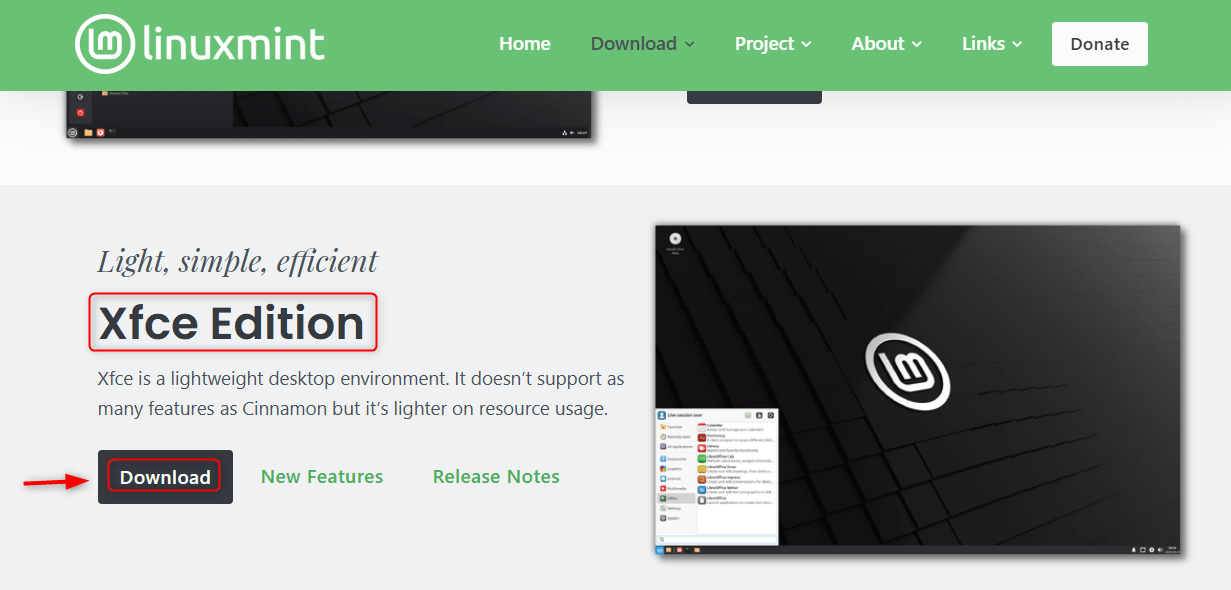The image size is (1231, 590).
Task: Go to the Home page
Action: coord(525,44)
